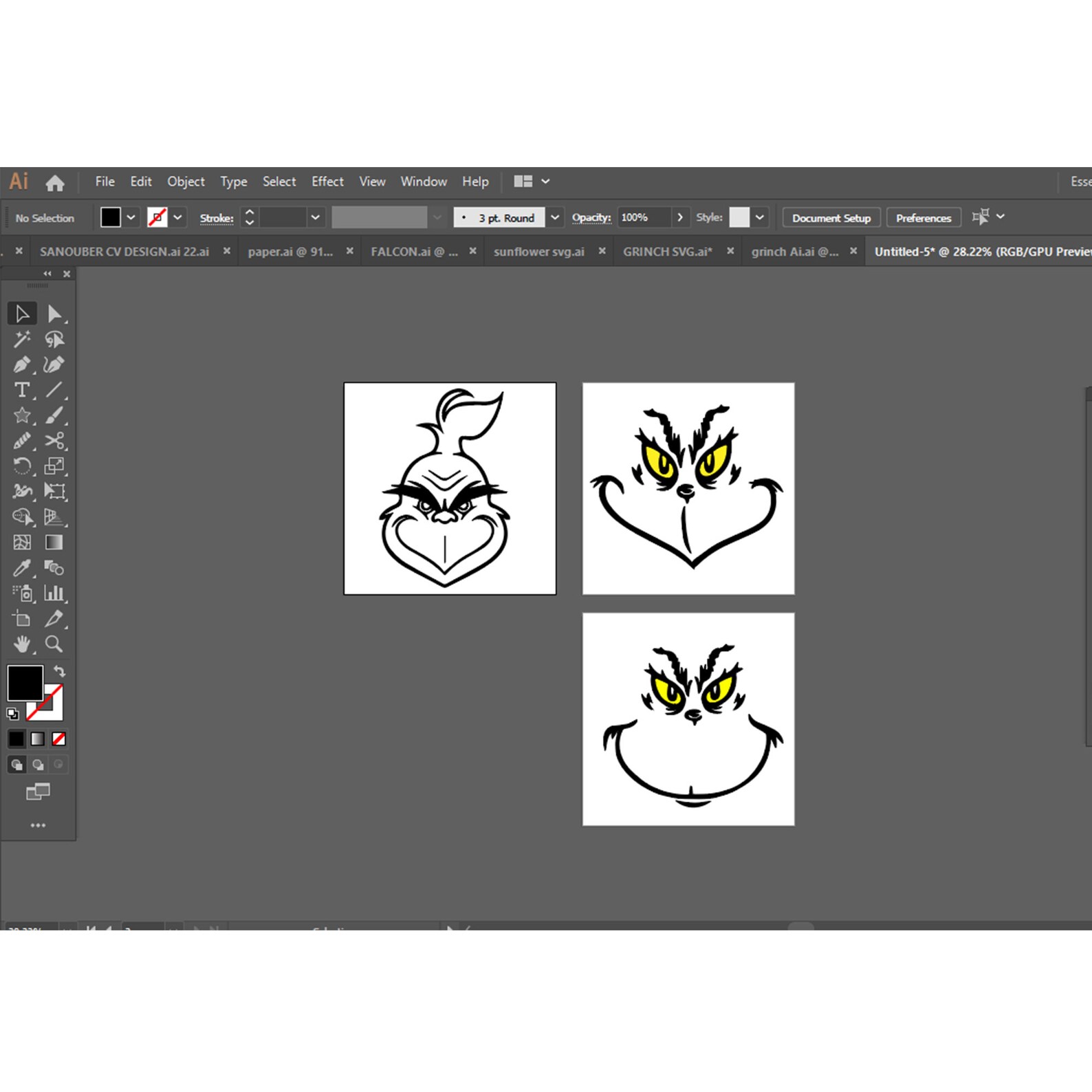Image resolution: width=1092 pixels, height=1092 pixels.
Task: Select the Perspective Grid tool
Action: [x=54, y=516]
